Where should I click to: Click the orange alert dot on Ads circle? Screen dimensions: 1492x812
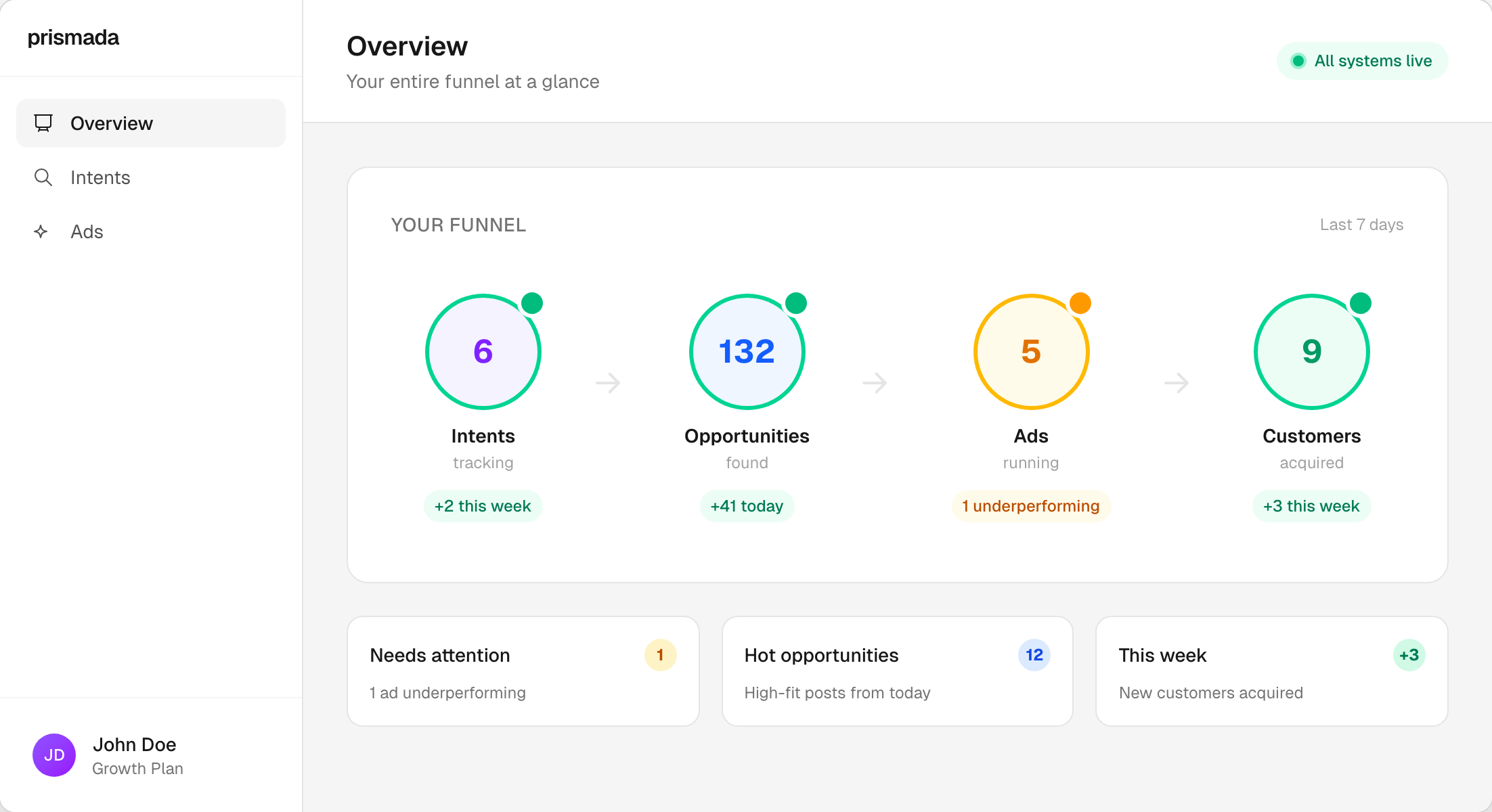click(1080, 304)
